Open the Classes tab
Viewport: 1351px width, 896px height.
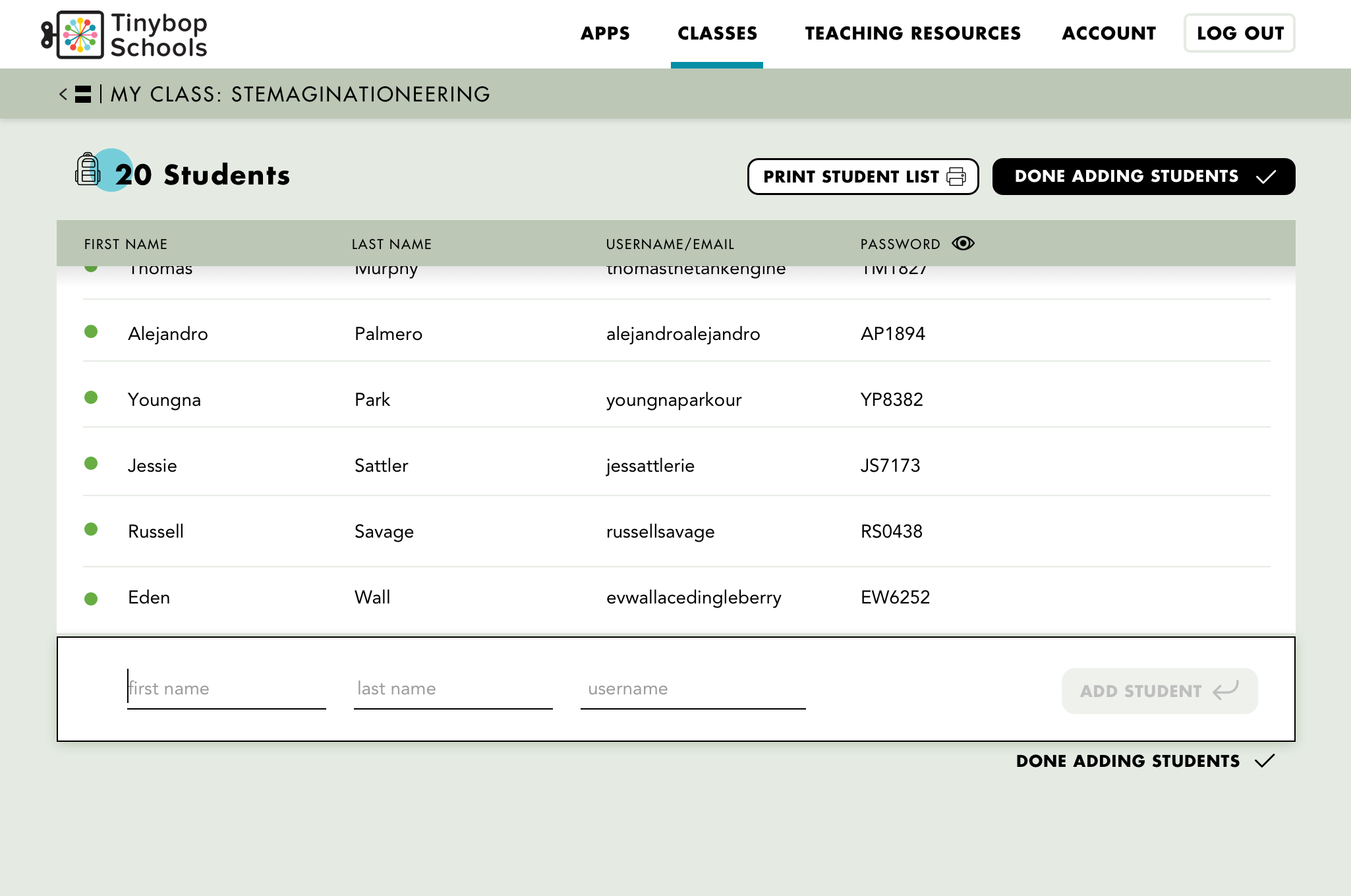717,33
